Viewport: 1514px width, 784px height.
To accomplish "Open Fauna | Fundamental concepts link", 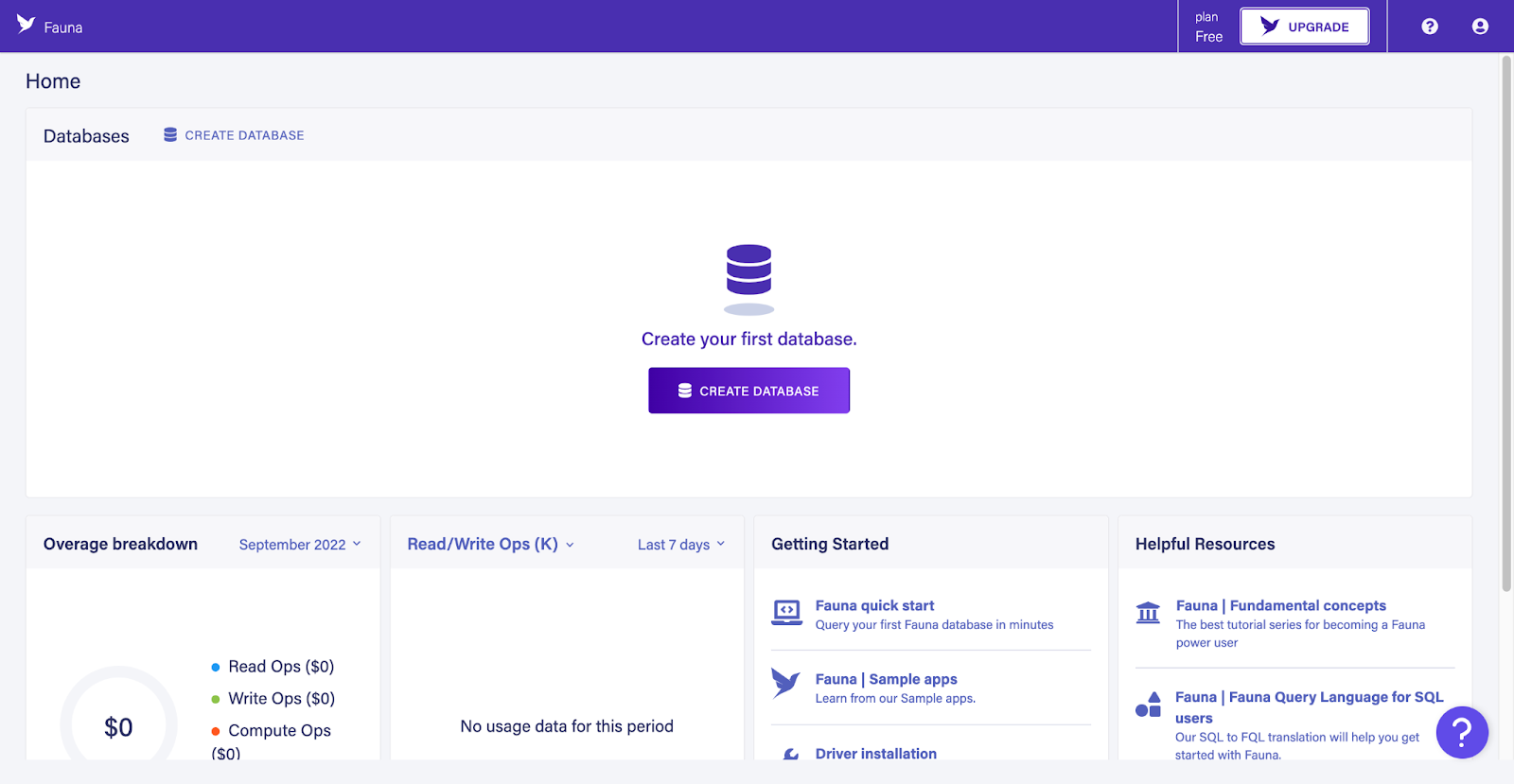I will (1280, 605).
